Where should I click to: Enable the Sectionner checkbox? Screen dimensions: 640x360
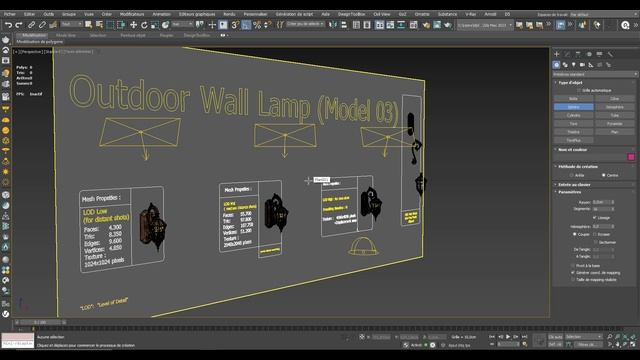tap(596, 242)
